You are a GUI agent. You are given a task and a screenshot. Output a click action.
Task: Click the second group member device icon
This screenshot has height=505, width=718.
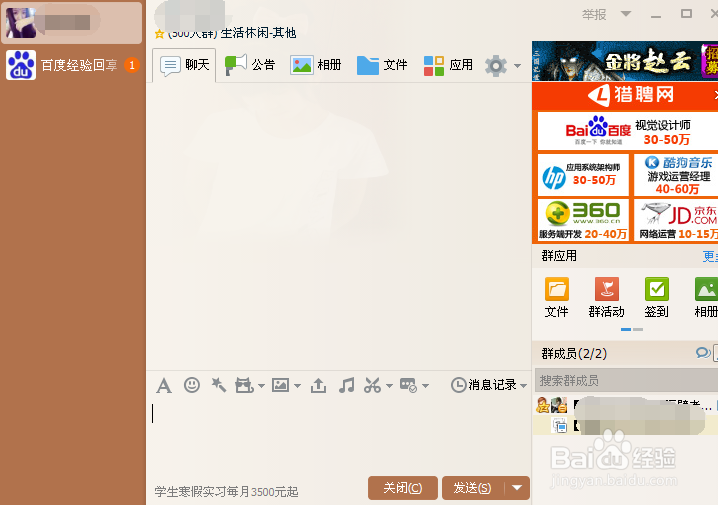(x=560, y=425)
